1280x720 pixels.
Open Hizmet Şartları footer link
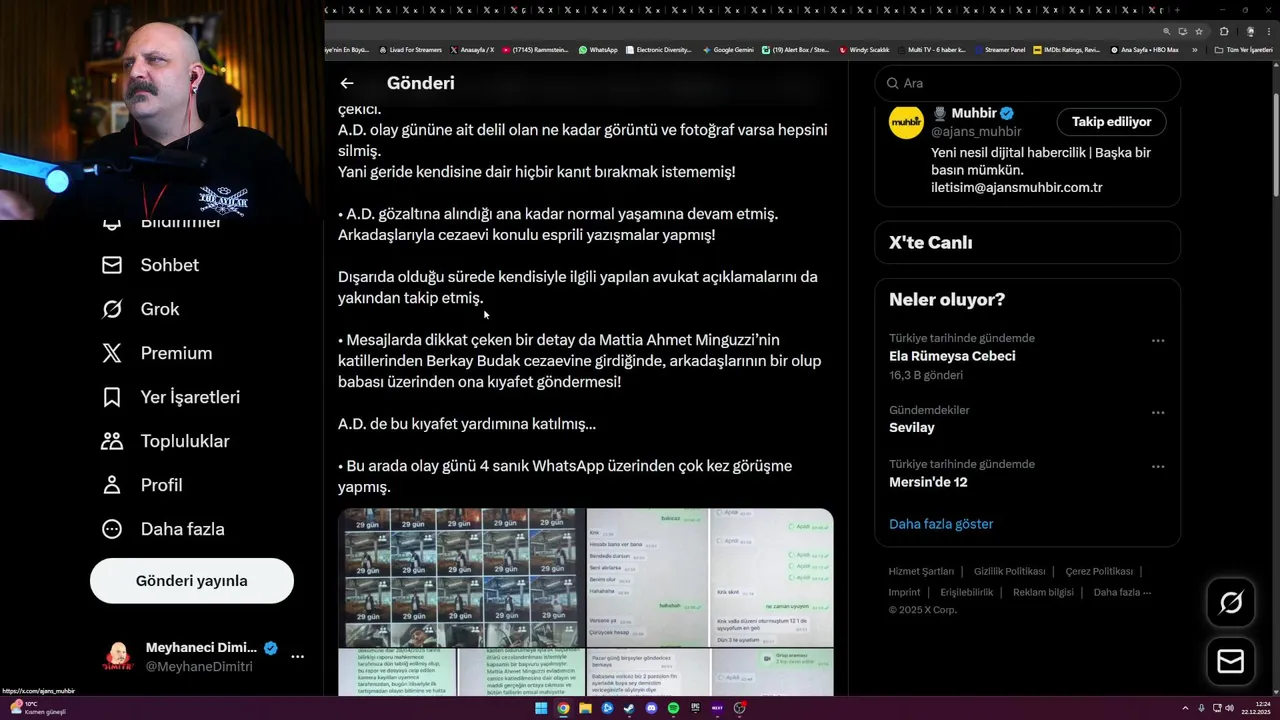tap(921, 572)
